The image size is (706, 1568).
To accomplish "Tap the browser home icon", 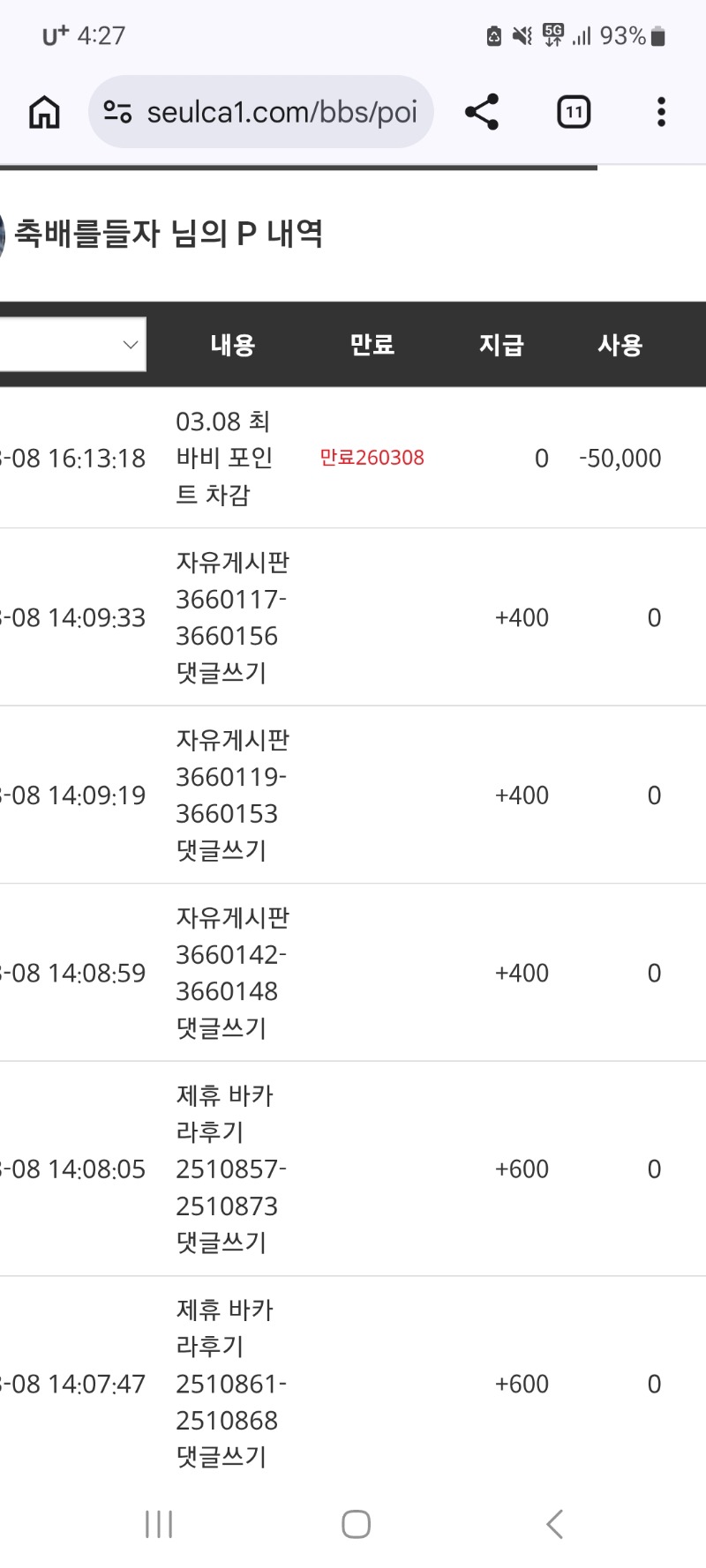I will pos(44,113).
